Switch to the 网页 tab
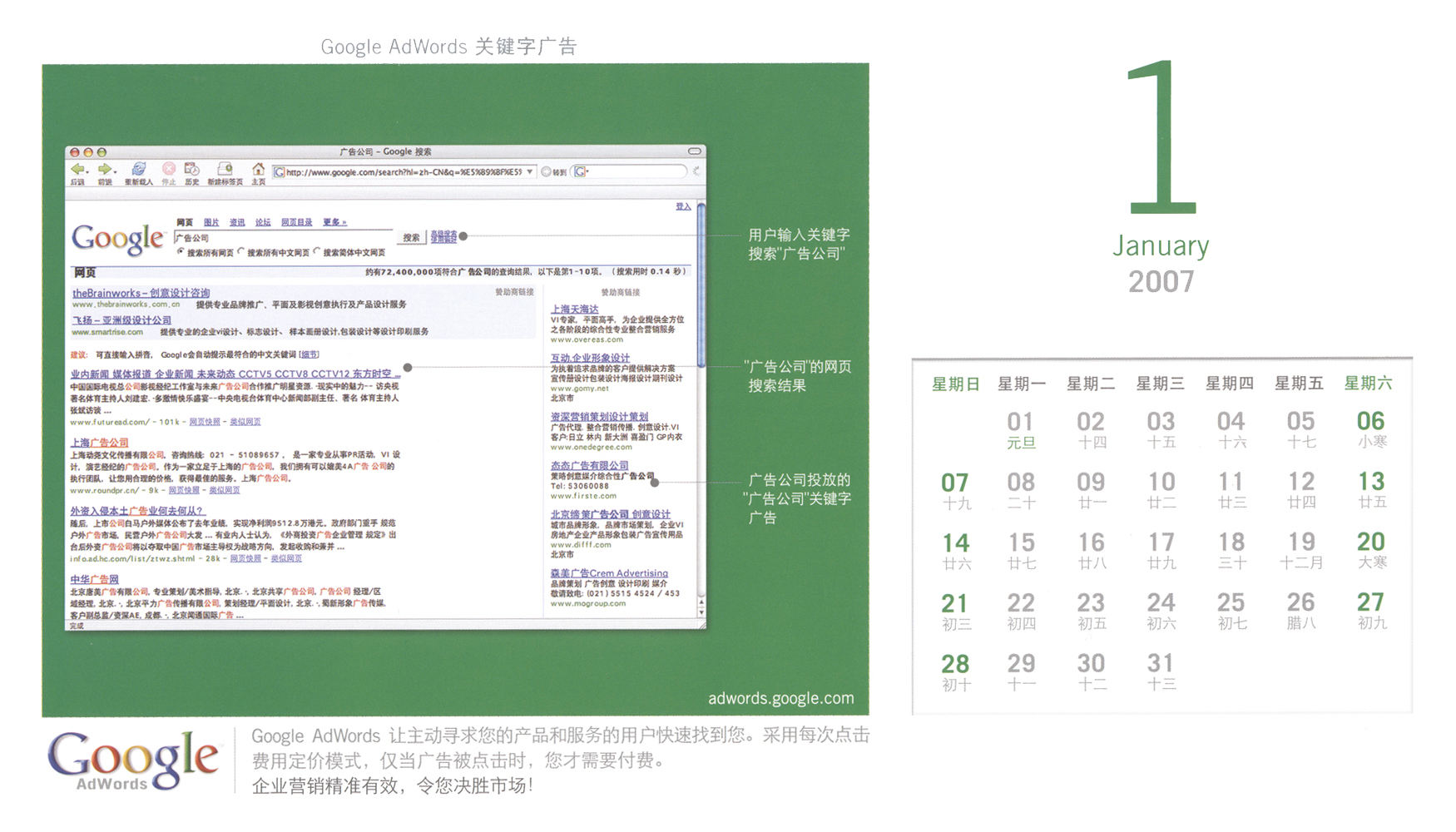Image resolution: width=1456 pixels, height=832 pixels. tap(185, 222)
